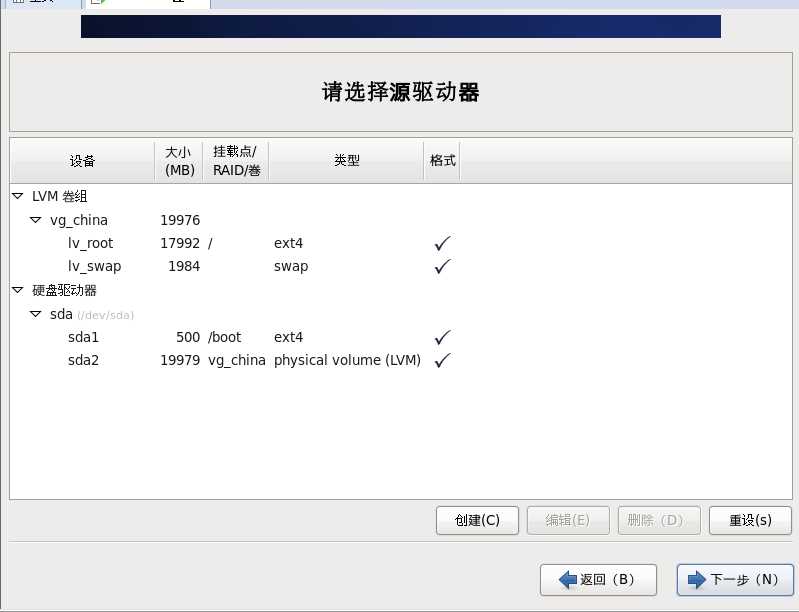Click the 删除(D) button
The height and width of the screenshot is (612, 799).
[659, 520]
